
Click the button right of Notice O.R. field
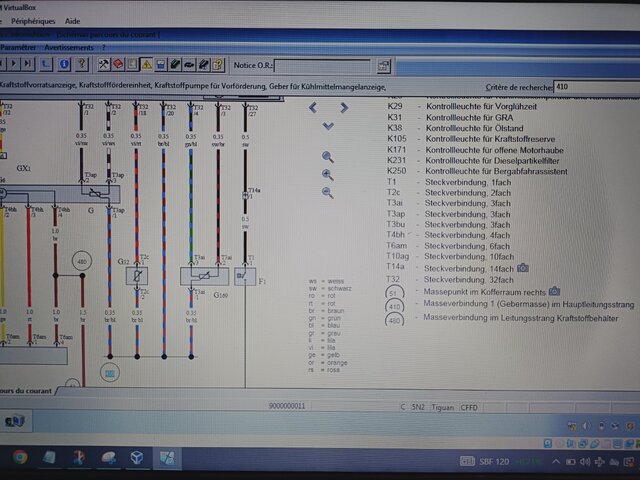[x=382, y=66]
